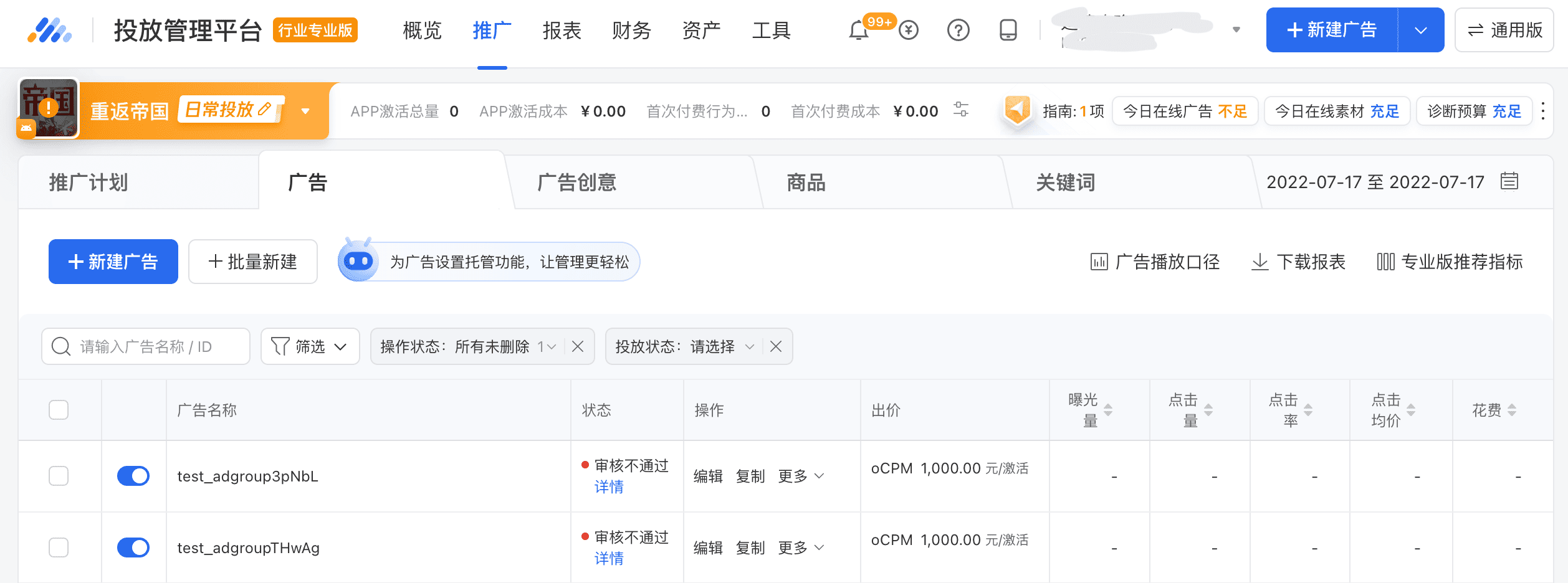Open the notification bell icon

858,31
